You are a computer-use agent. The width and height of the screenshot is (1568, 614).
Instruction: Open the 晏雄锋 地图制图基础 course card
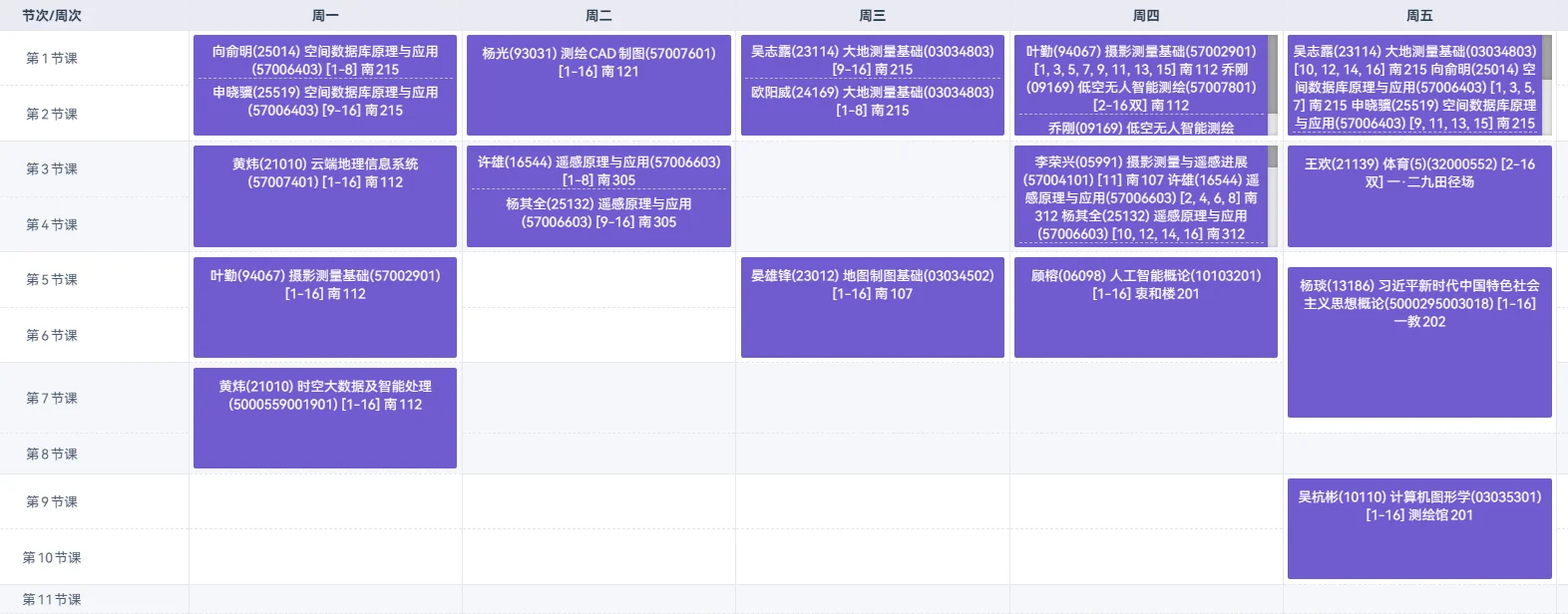click(873, 307)
